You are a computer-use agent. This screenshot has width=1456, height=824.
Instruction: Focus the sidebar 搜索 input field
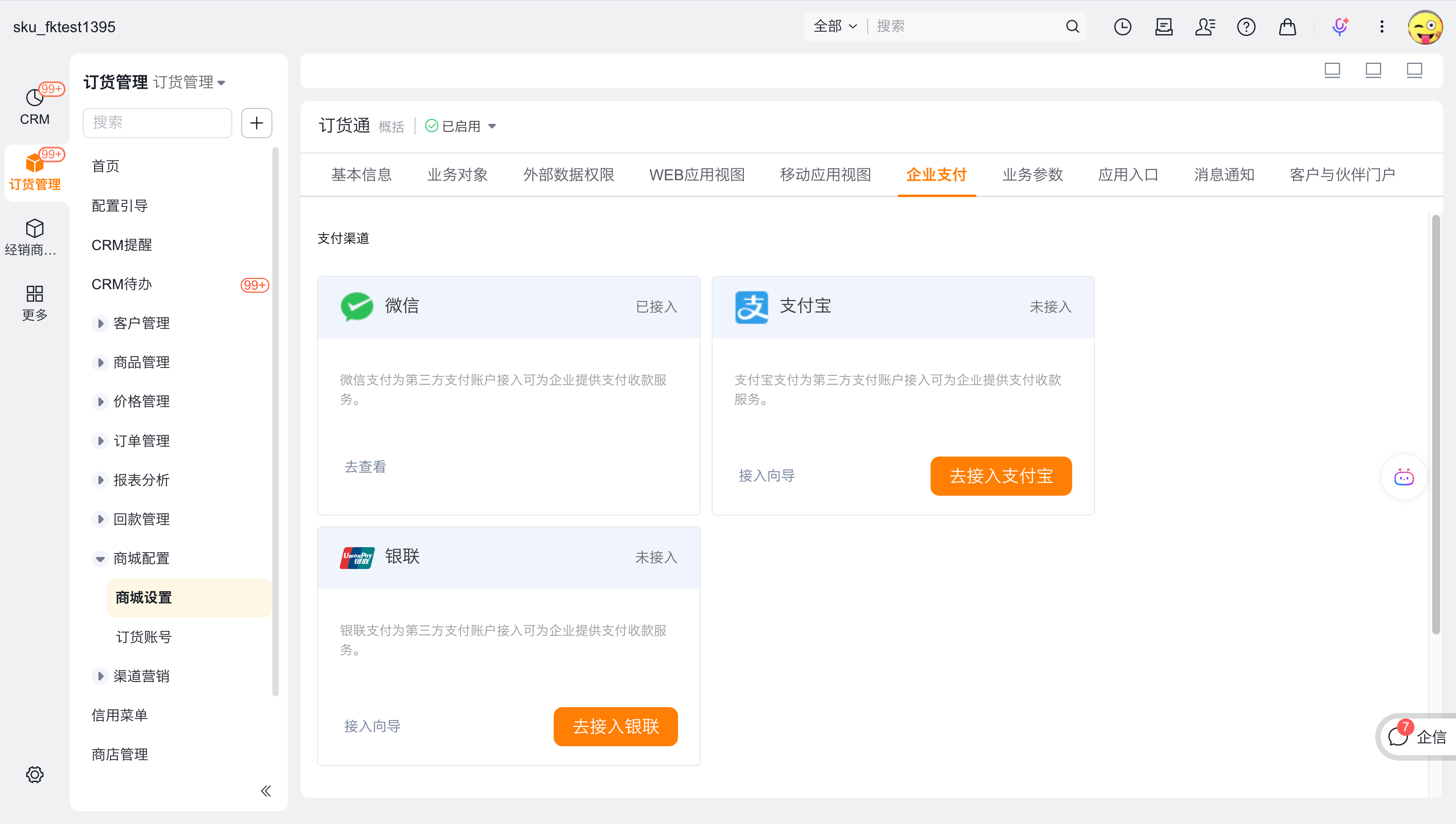(x=157, y=123)
